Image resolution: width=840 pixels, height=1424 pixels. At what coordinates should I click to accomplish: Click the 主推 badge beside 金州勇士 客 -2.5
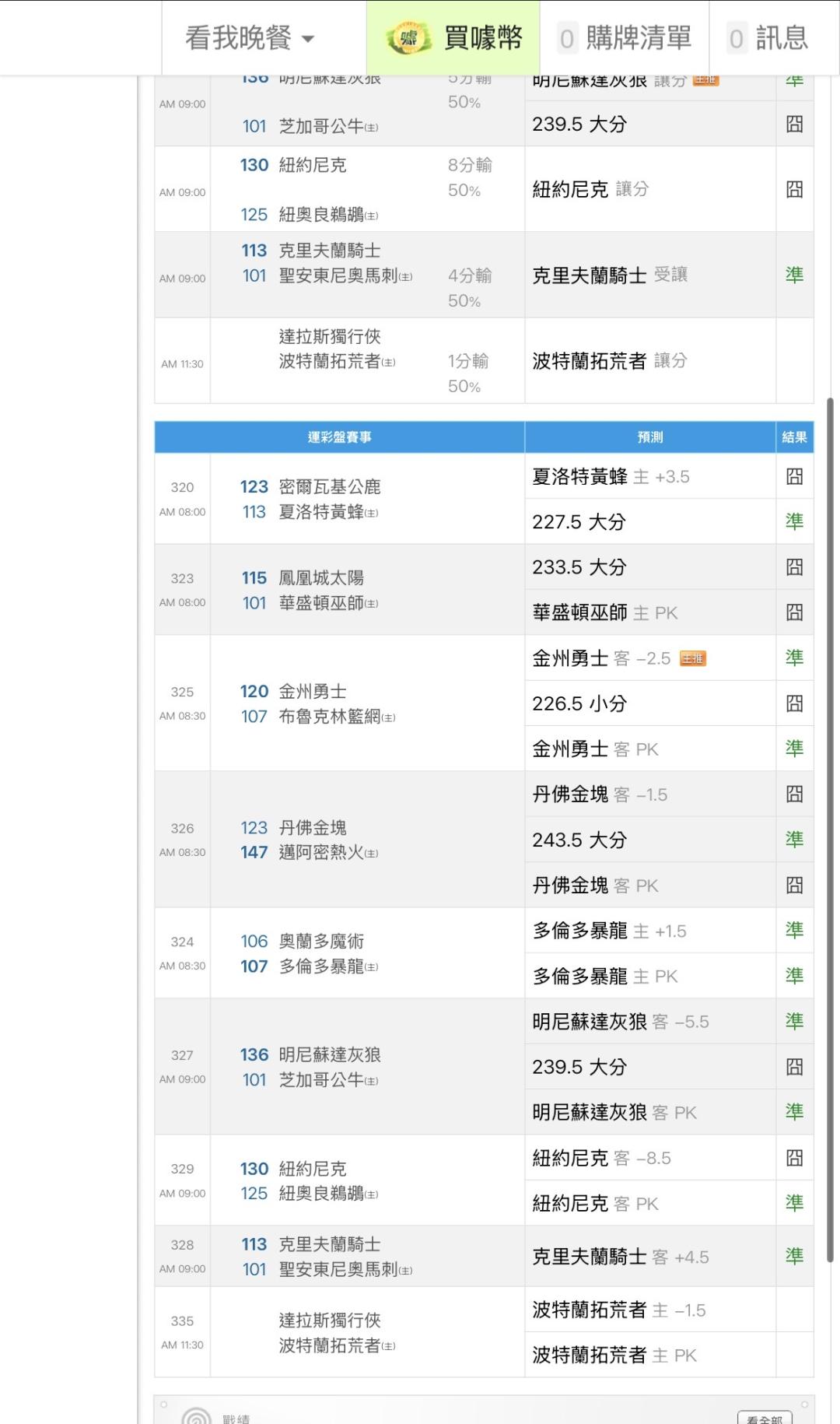point(692,659)
